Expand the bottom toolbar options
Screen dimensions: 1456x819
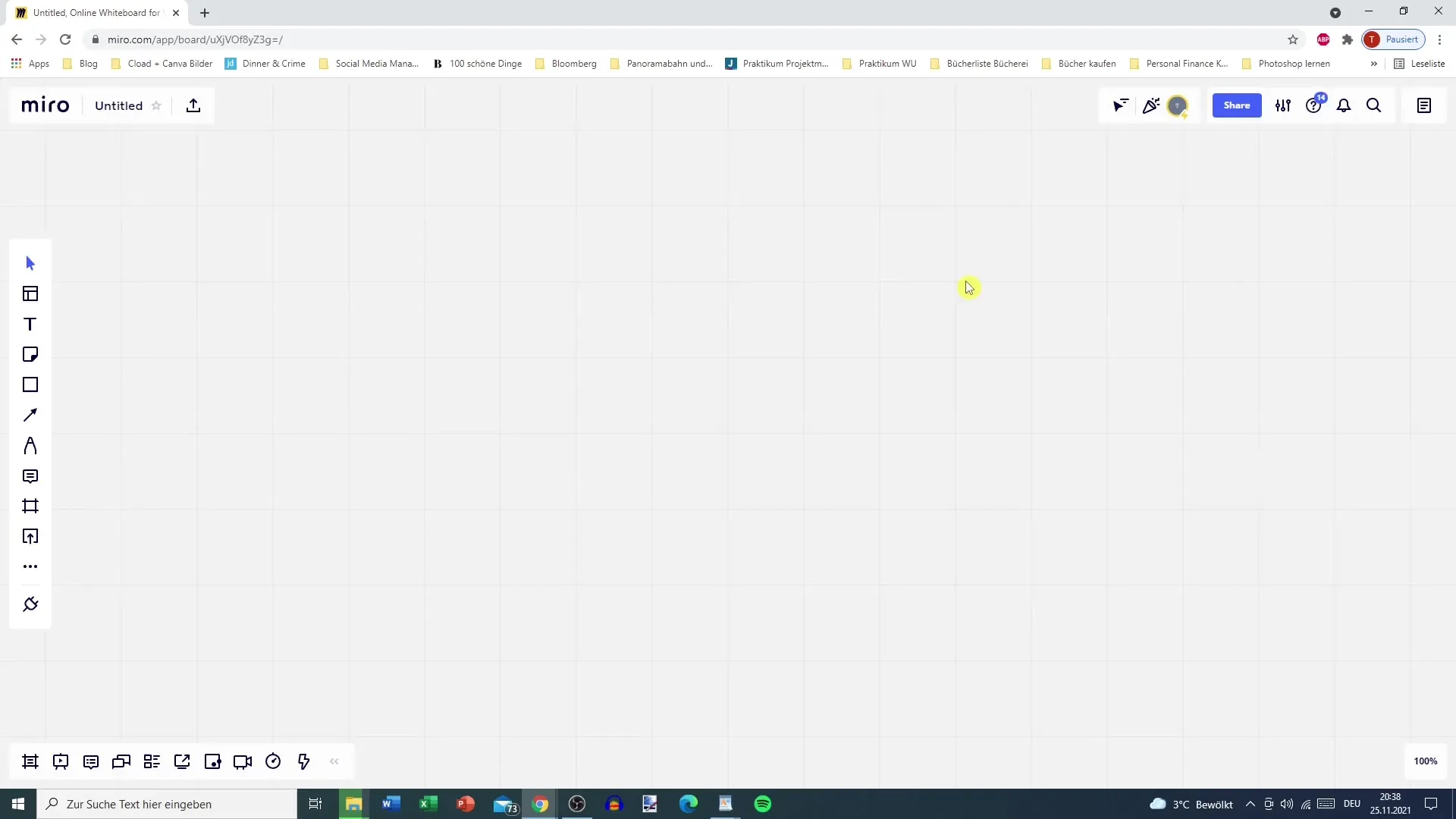(x=333, y=761)
